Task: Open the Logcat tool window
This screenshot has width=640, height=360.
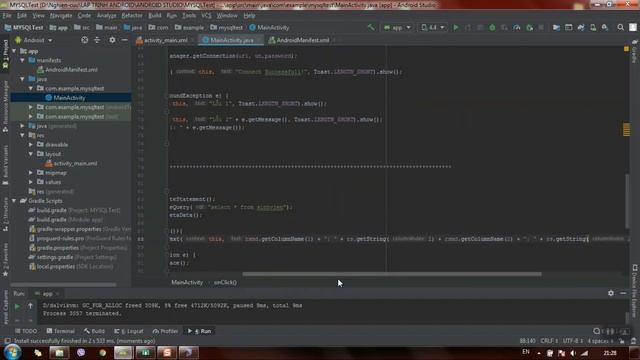Action: 129,331
